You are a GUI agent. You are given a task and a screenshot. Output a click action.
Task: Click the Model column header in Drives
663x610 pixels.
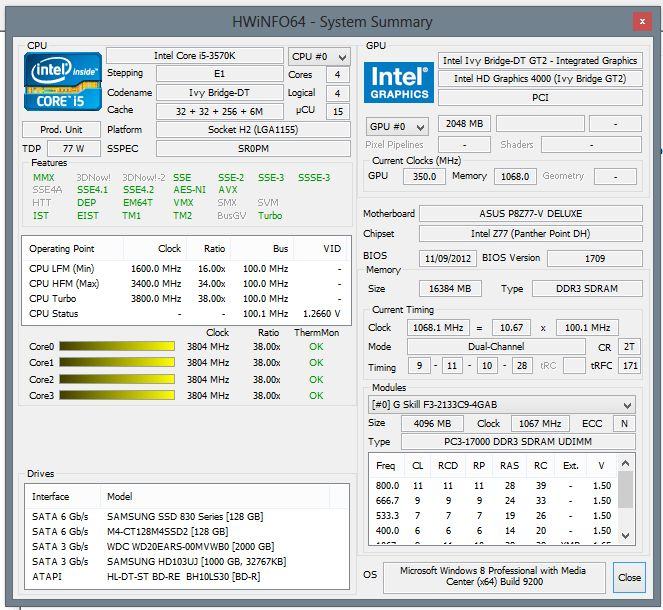click(x=215, y=496)
